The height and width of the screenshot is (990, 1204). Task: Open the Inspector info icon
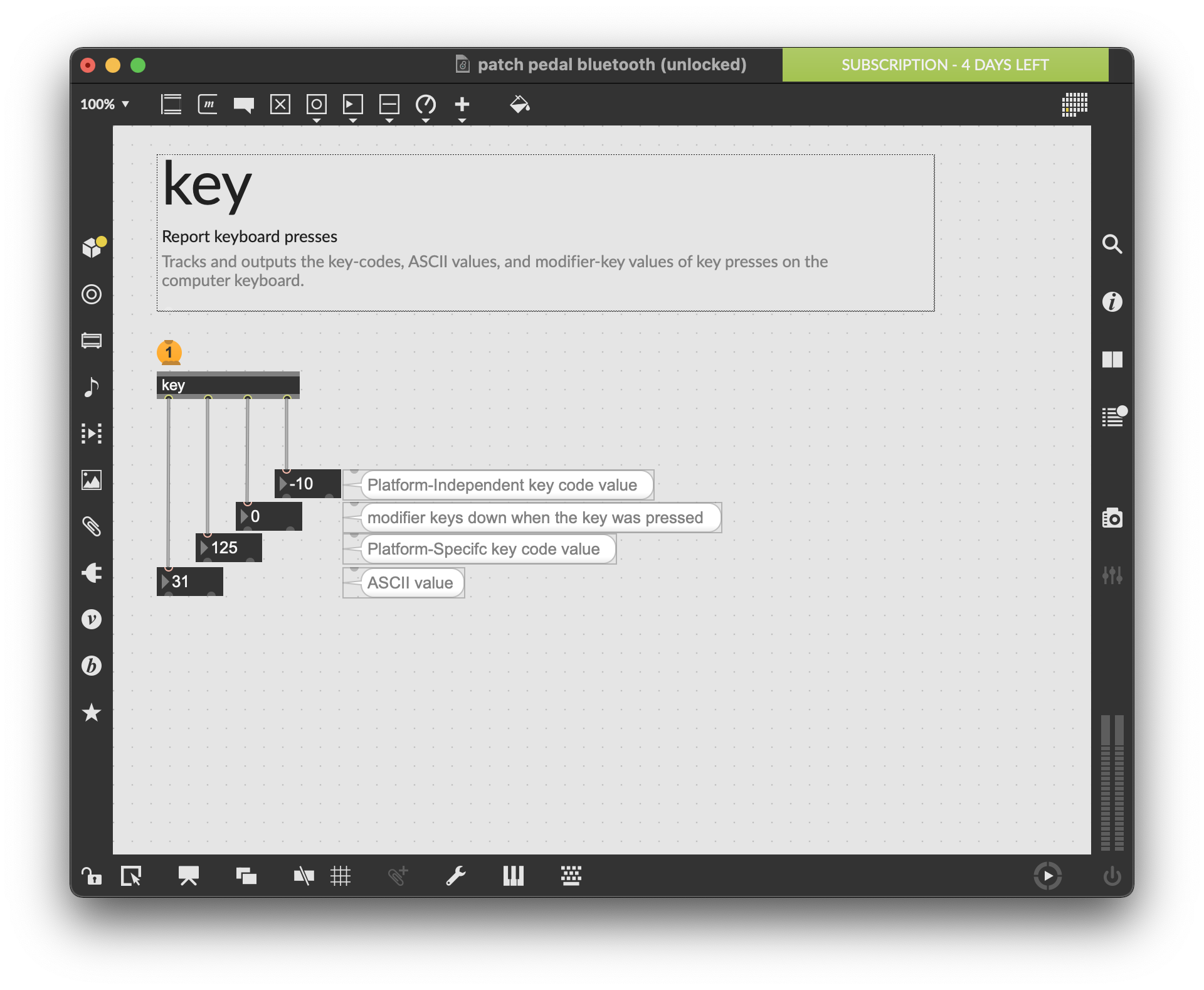[x=1112, y=302]
